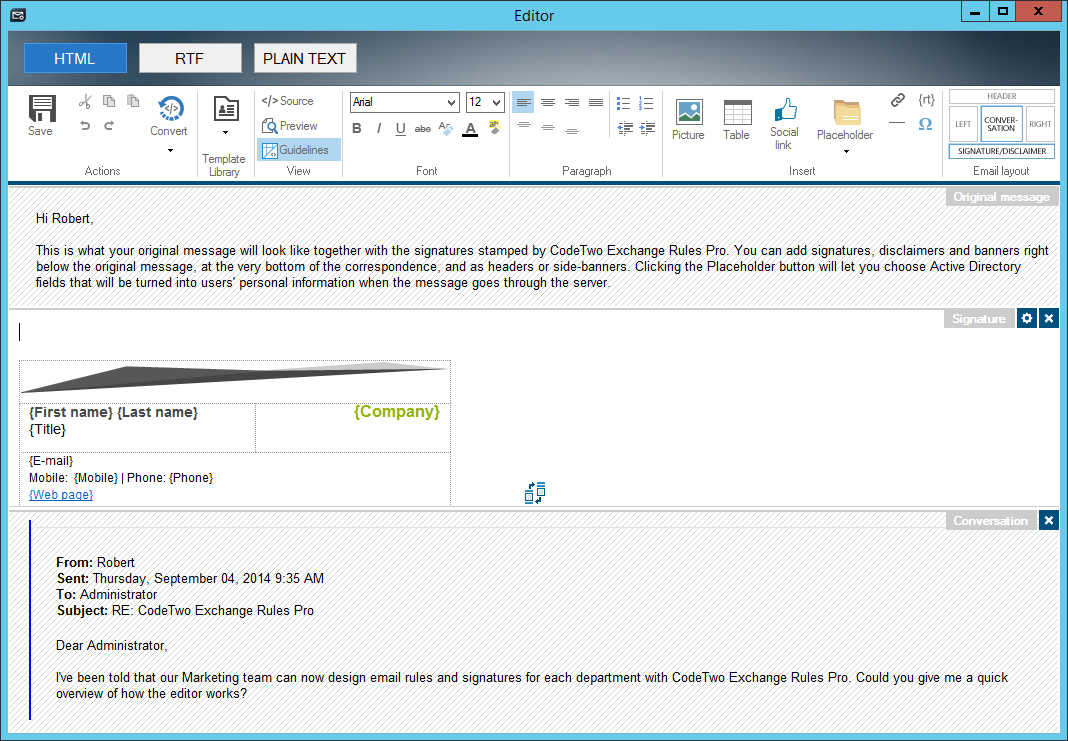Copy selection using the Copy icon
The image size is (1068, 741).
pyautogui.click(x=109, y=101)
